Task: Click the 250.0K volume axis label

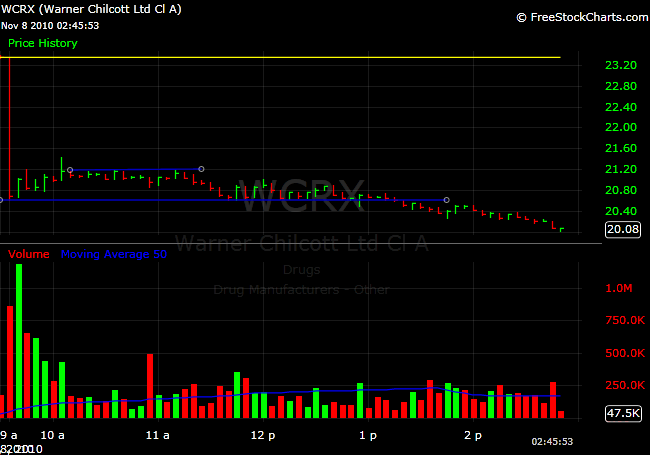Action: click(x=625, y=385)
